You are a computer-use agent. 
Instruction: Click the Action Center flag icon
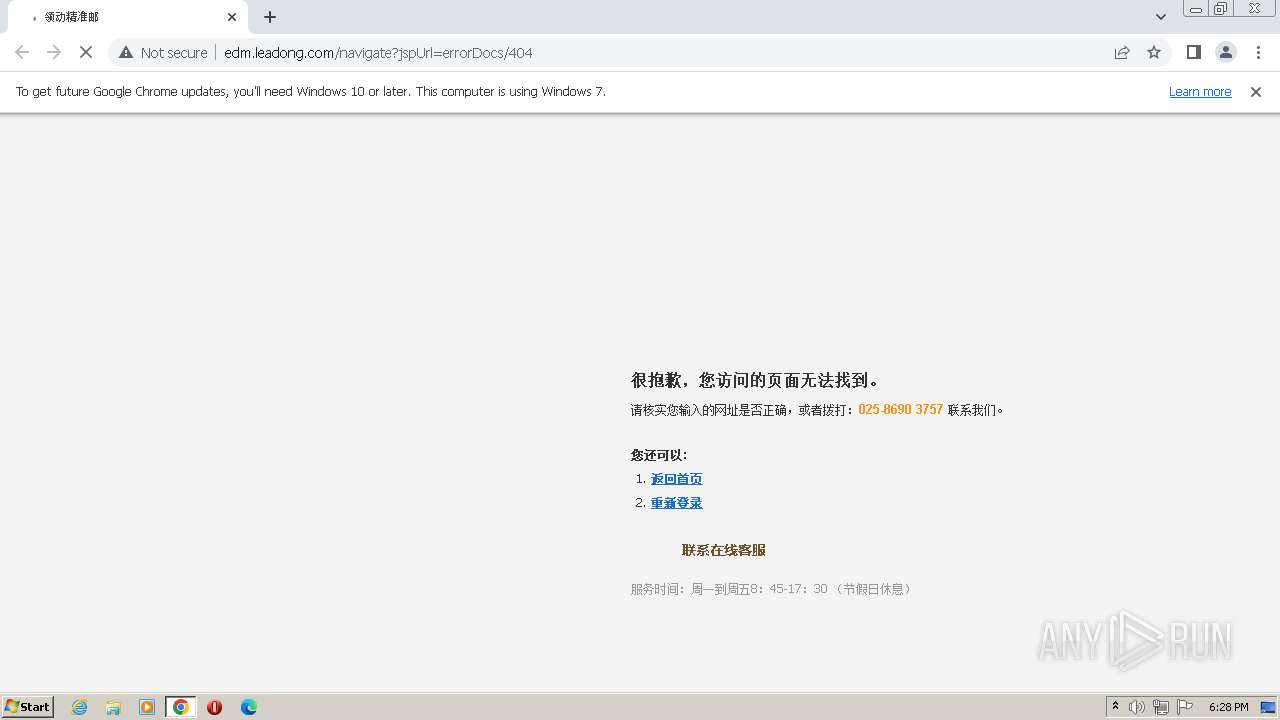coord(1185,707)
